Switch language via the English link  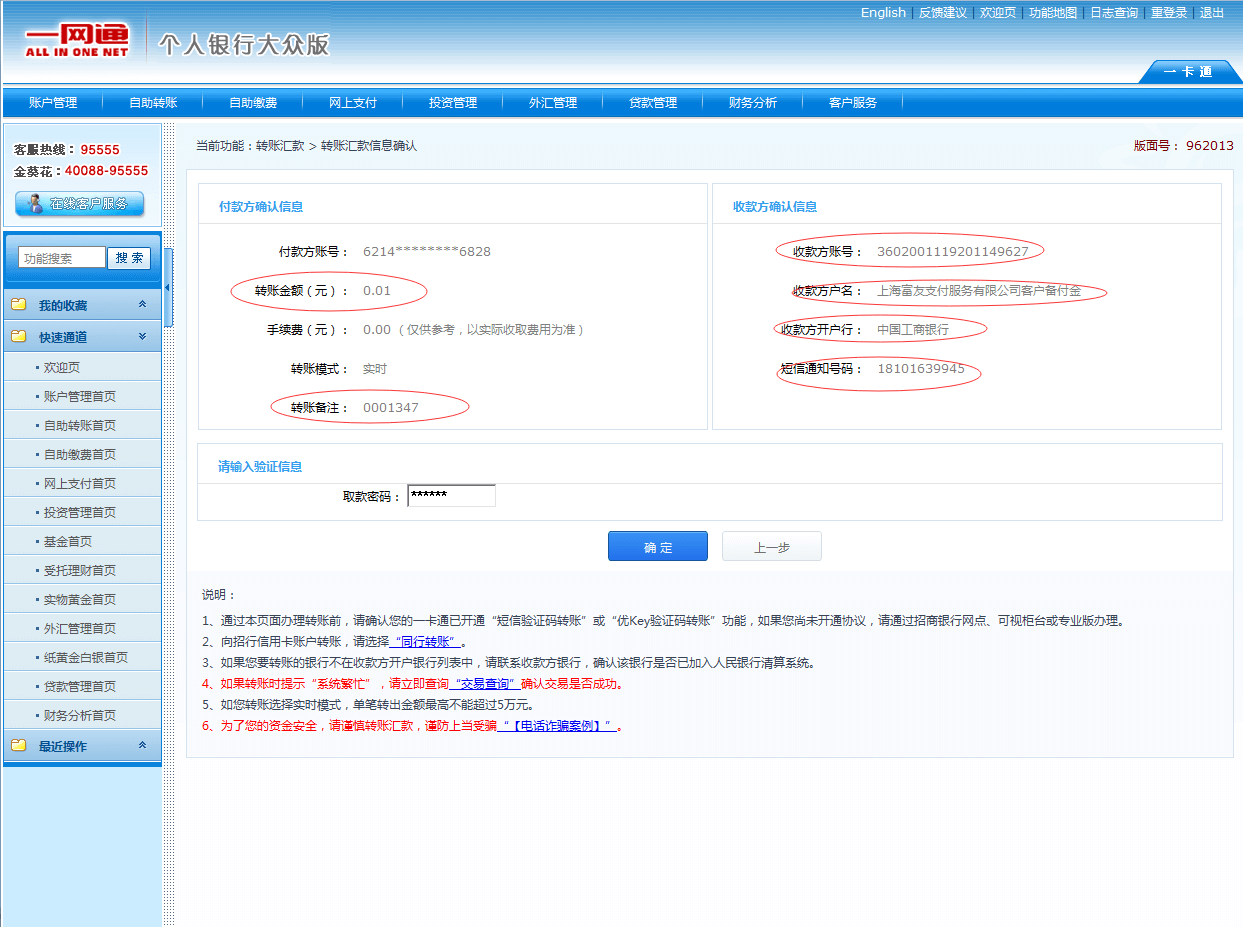(x=883, y=13)
